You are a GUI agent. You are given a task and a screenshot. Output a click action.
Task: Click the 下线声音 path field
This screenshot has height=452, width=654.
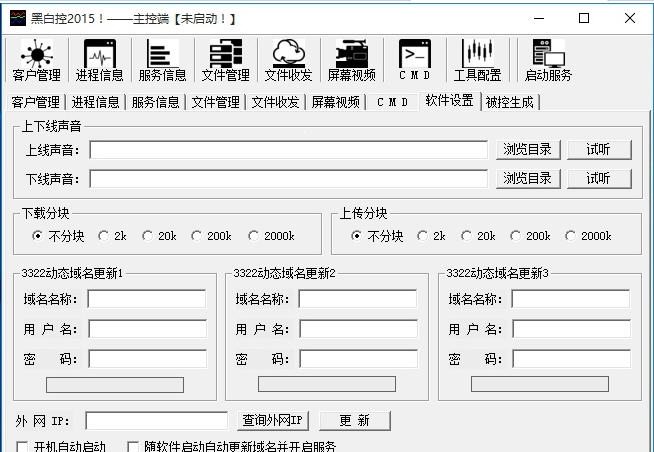289,178
